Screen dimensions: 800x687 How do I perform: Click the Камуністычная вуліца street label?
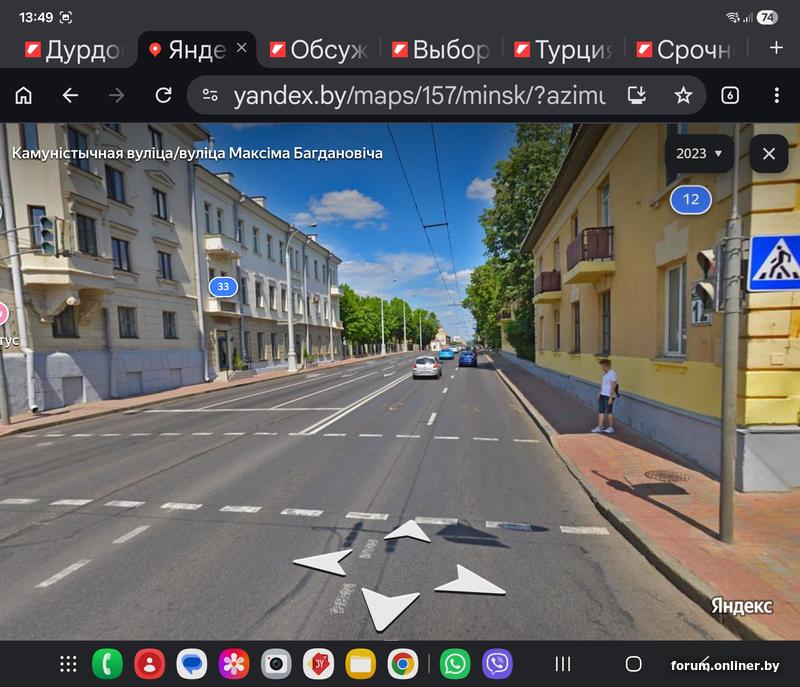[x=197, y=153]
